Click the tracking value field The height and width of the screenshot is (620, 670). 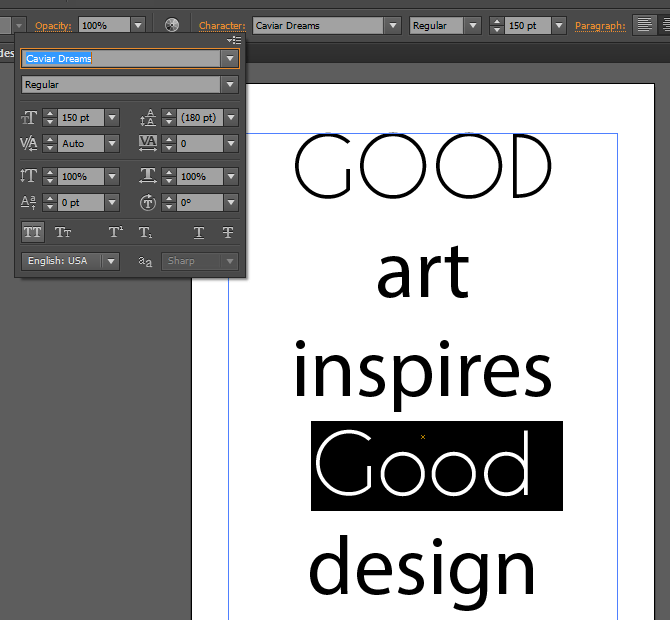(200, 144)
